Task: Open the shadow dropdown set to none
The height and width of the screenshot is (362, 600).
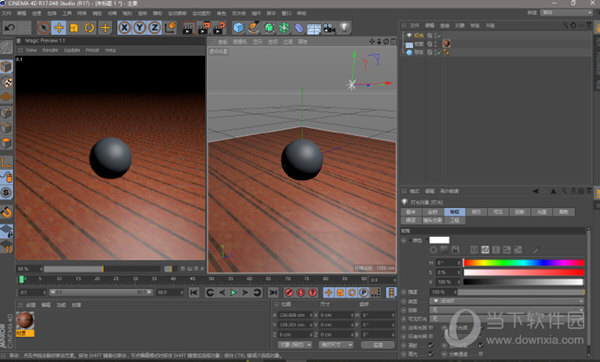Action: click(507, 310)
